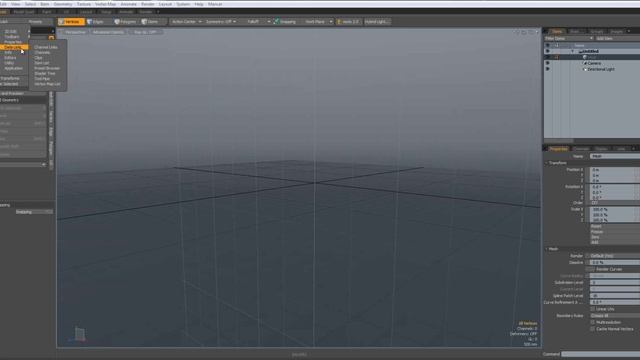640x360 pixels.
Task: Choose Shader Tree from Data Lists submenu
Action: pos(45,73)
